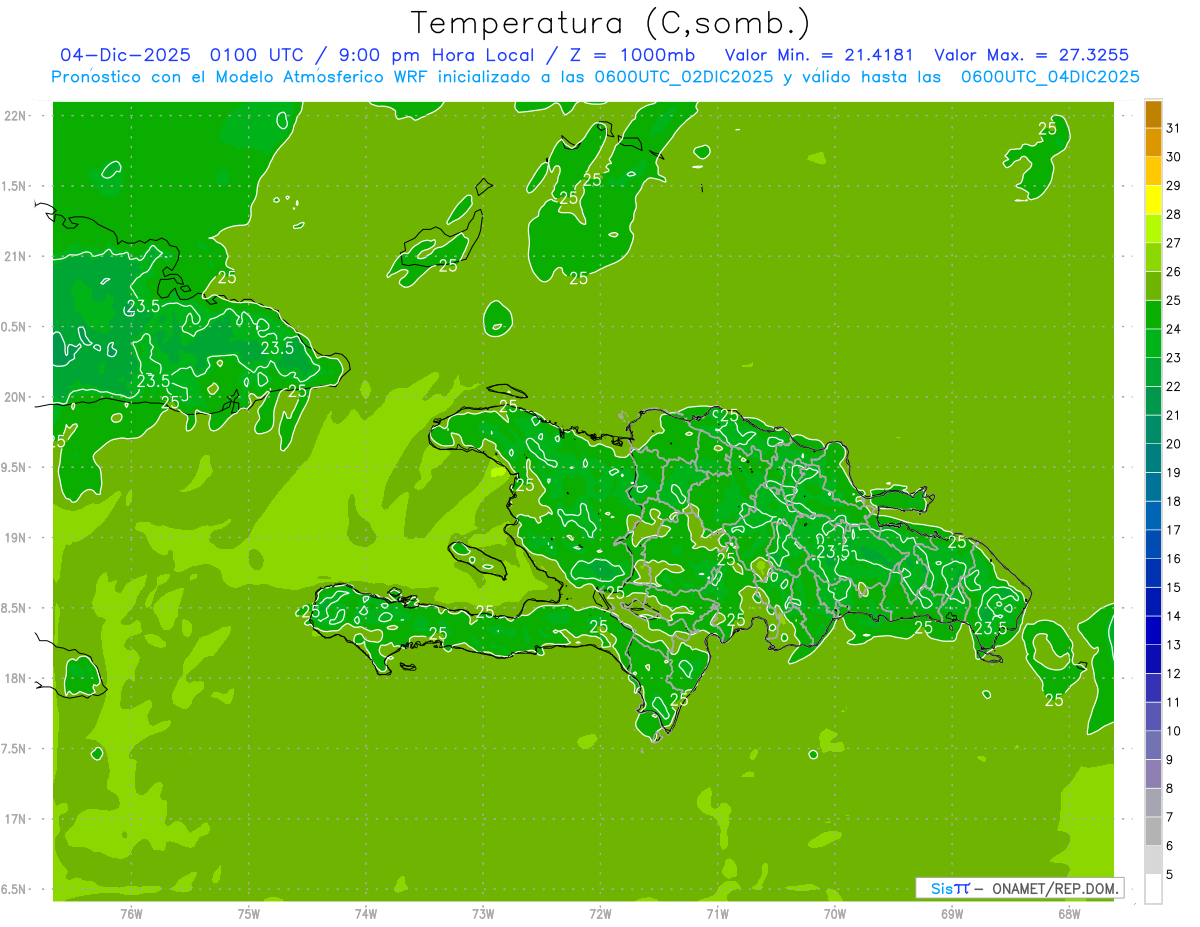Click the legend swatch between 23 and 24
This screenshot has width=1200, height=927.
point(1153,343)
